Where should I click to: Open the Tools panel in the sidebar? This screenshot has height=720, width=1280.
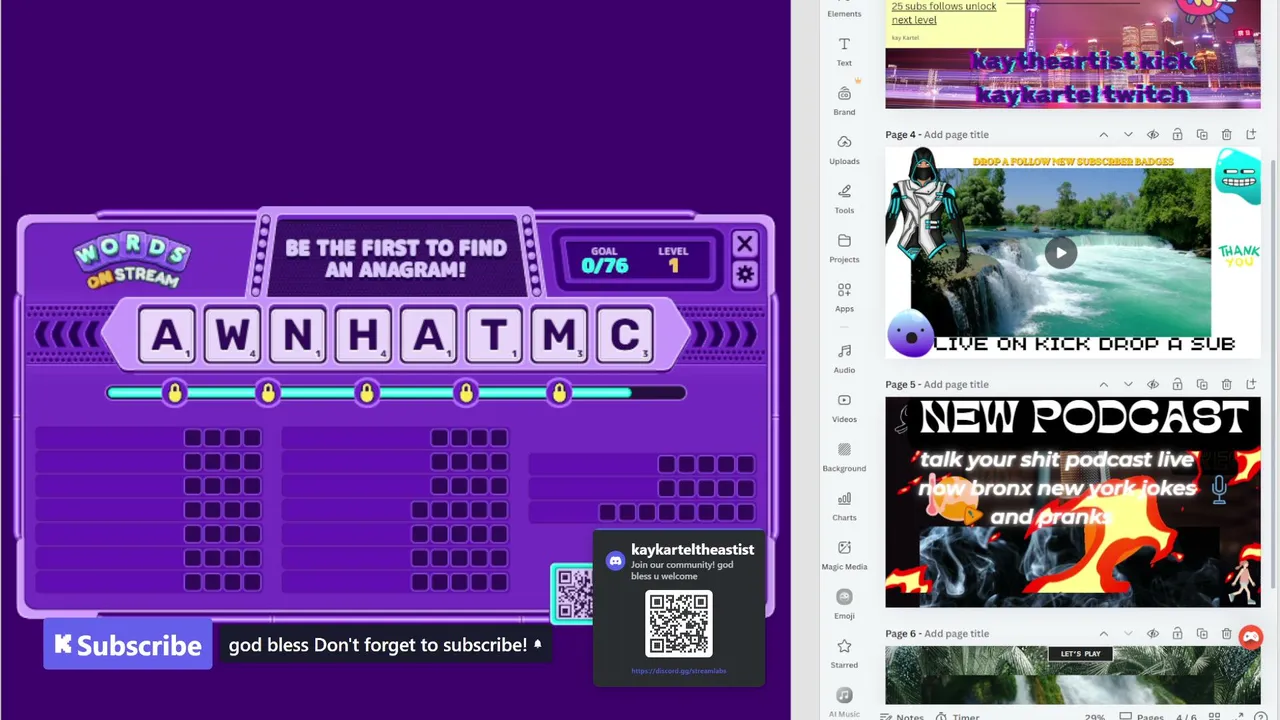click(844, 198)
